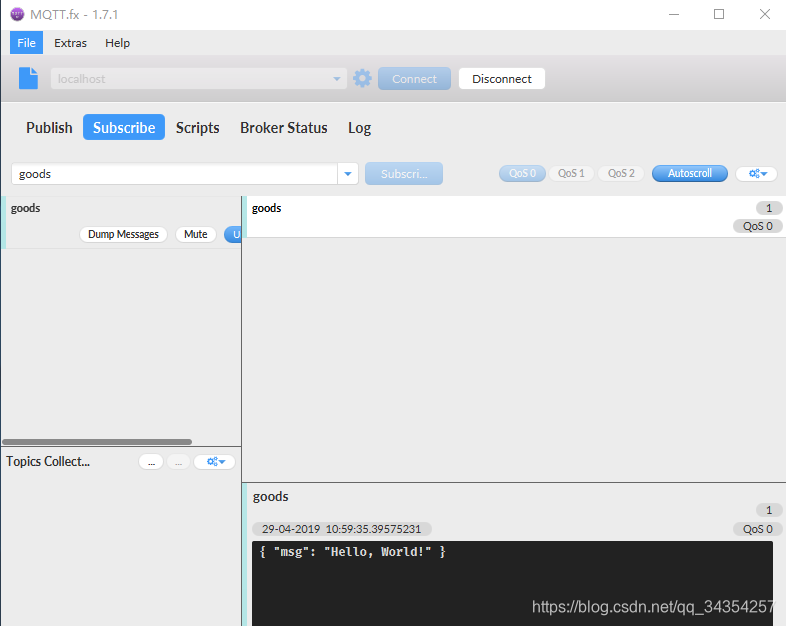Switch to the Scripts tab
786x626 pixels.
point(198,128)
